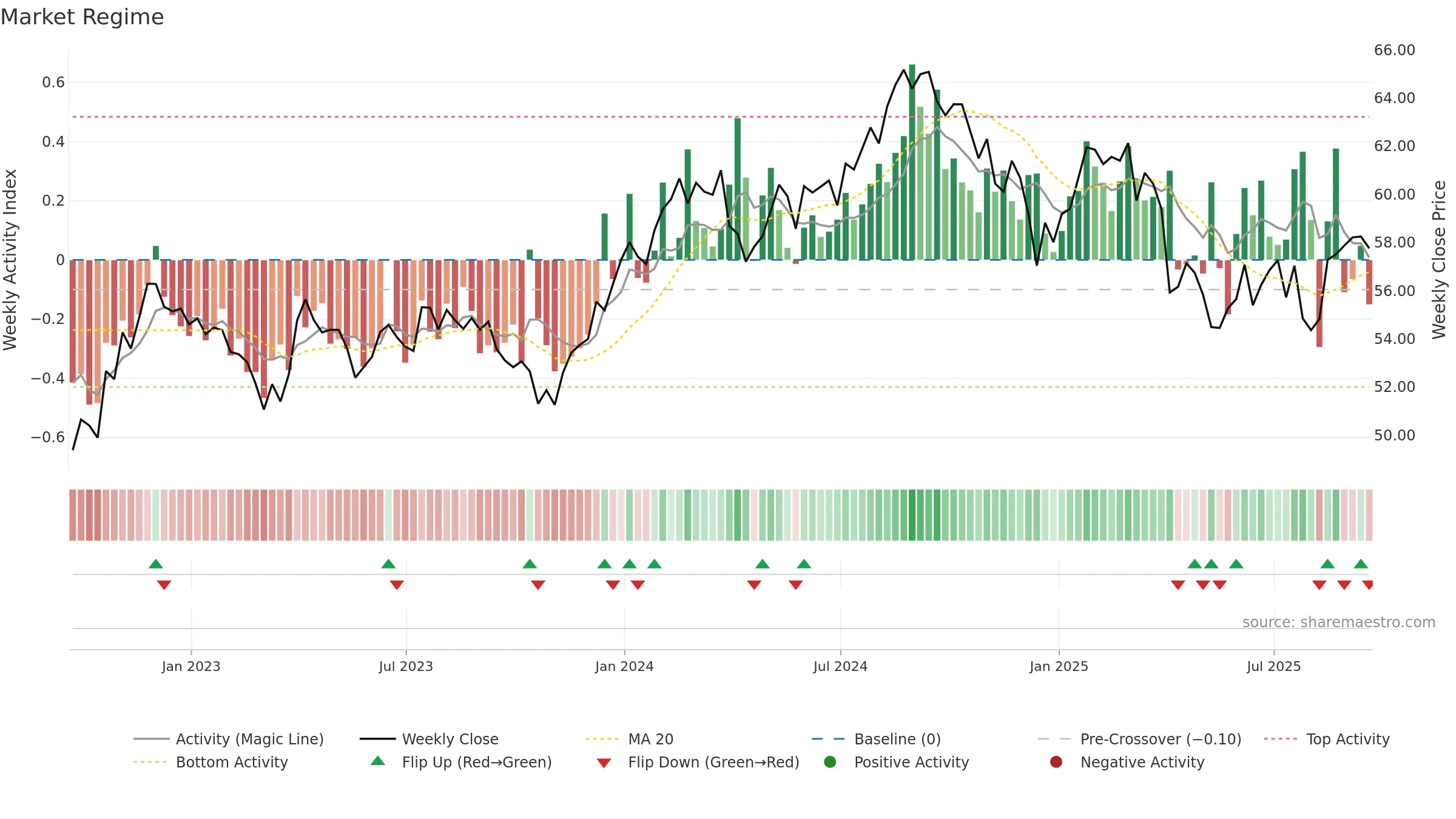Click the −0.2 activity axis label
The height and width of the screenshot is (819, 1456).
47,319
